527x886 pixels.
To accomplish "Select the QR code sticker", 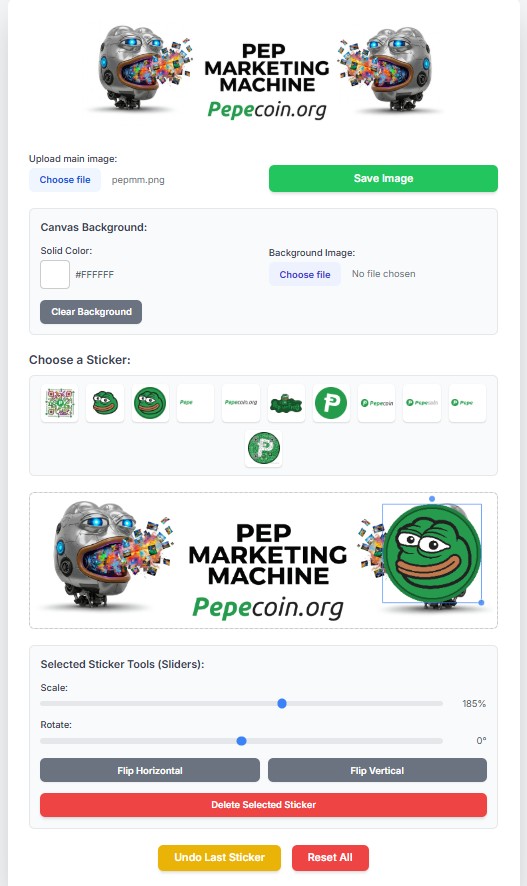I will [x=60, y=403].
